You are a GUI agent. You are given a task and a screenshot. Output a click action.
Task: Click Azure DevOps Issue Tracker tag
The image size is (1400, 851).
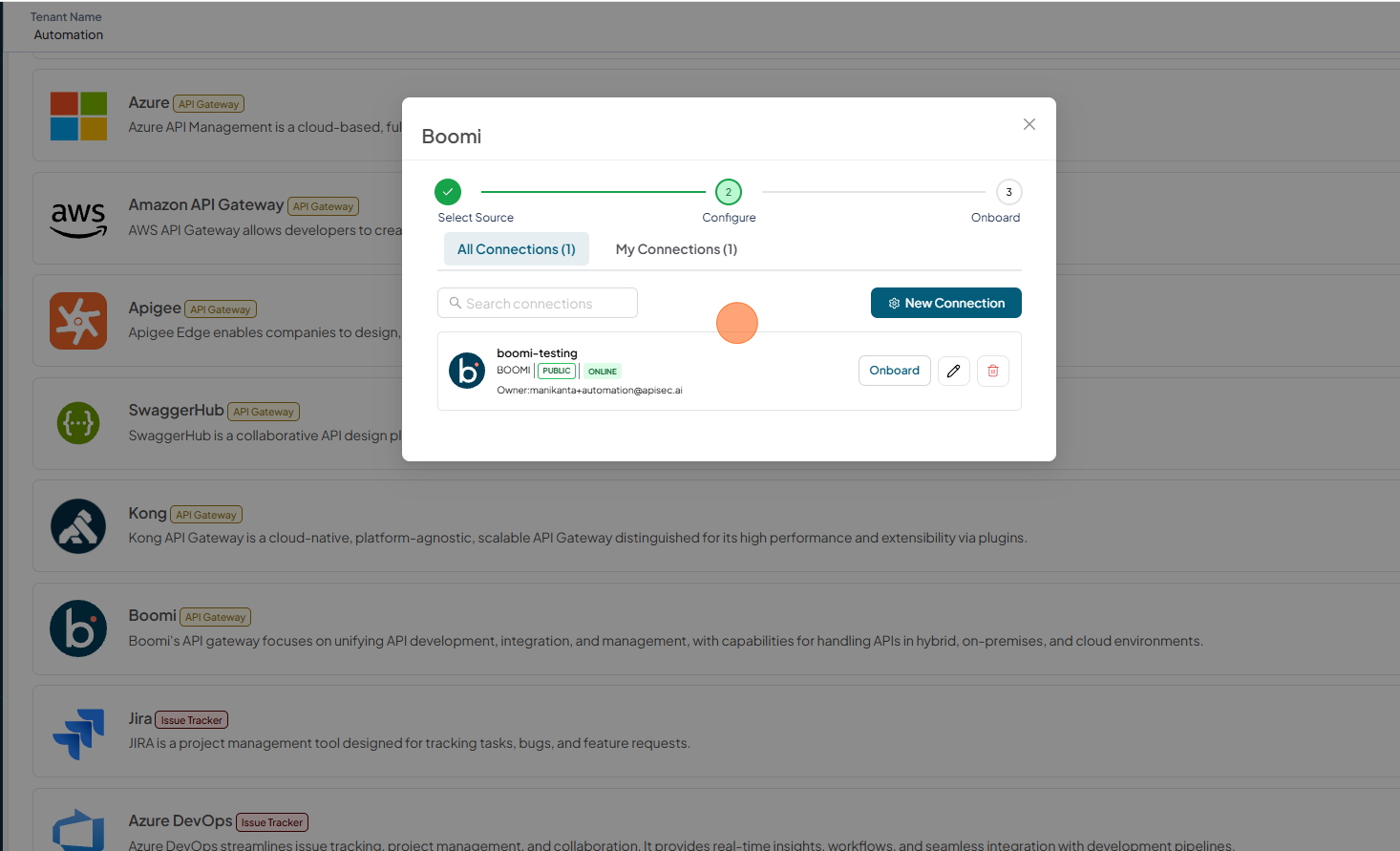pyautogui.click(x=272, y=822)
